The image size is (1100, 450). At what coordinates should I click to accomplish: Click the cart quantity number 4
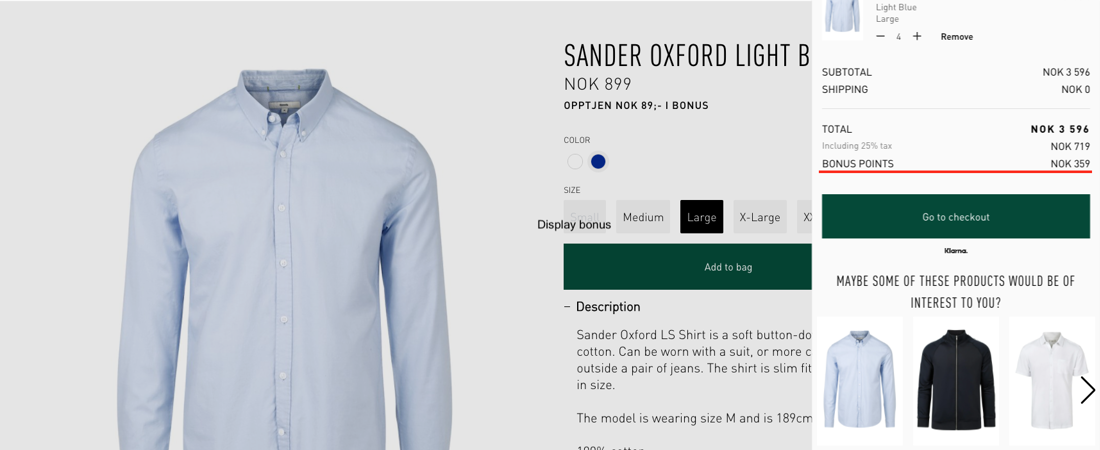coord(899,37)
